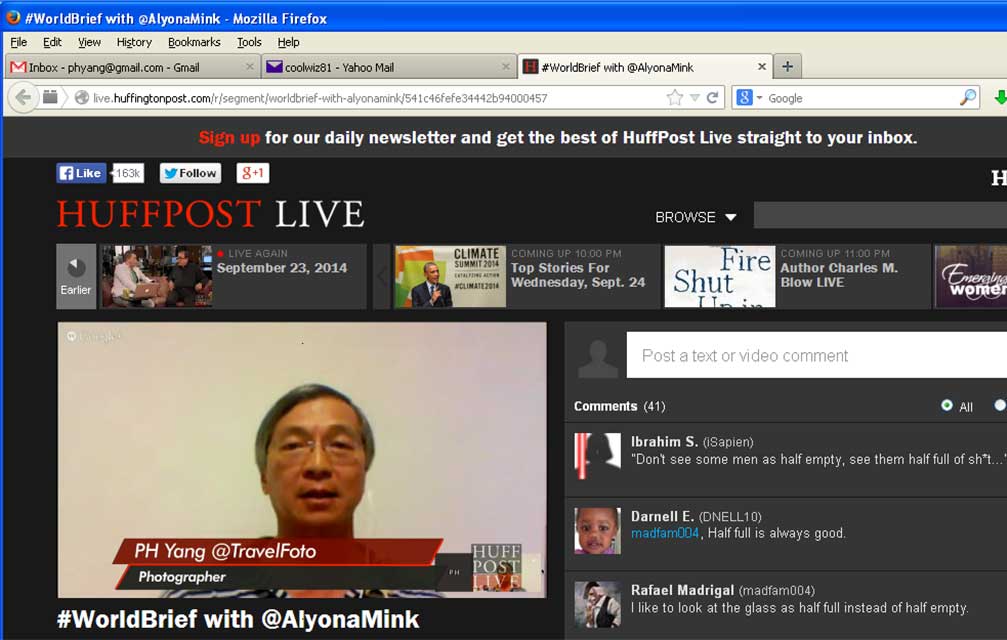Click Rafael Madrigal commenter name

click(x=682, y=591)
